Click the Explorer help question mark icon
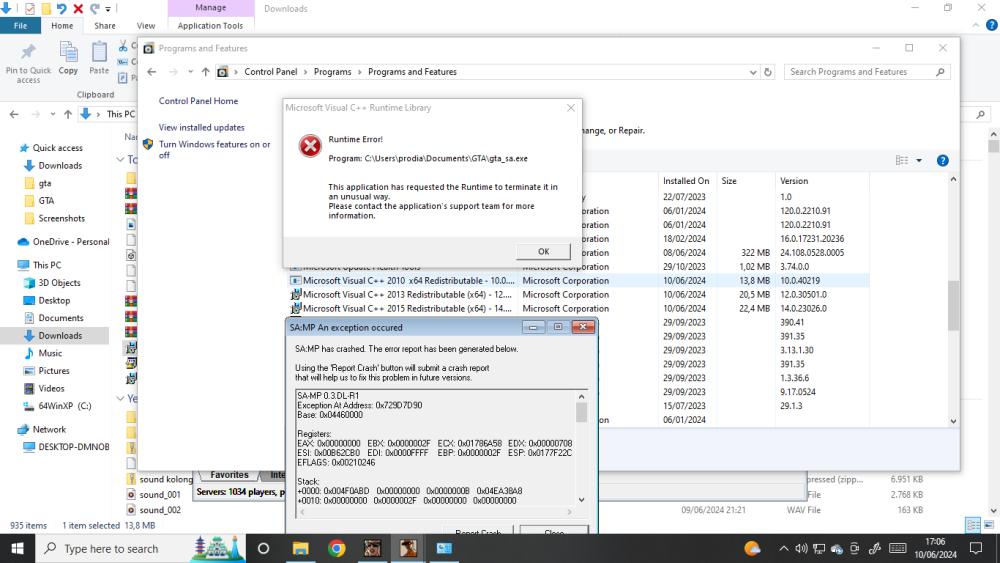This screenshot has width=1000, height=563. tap(991, 26)
